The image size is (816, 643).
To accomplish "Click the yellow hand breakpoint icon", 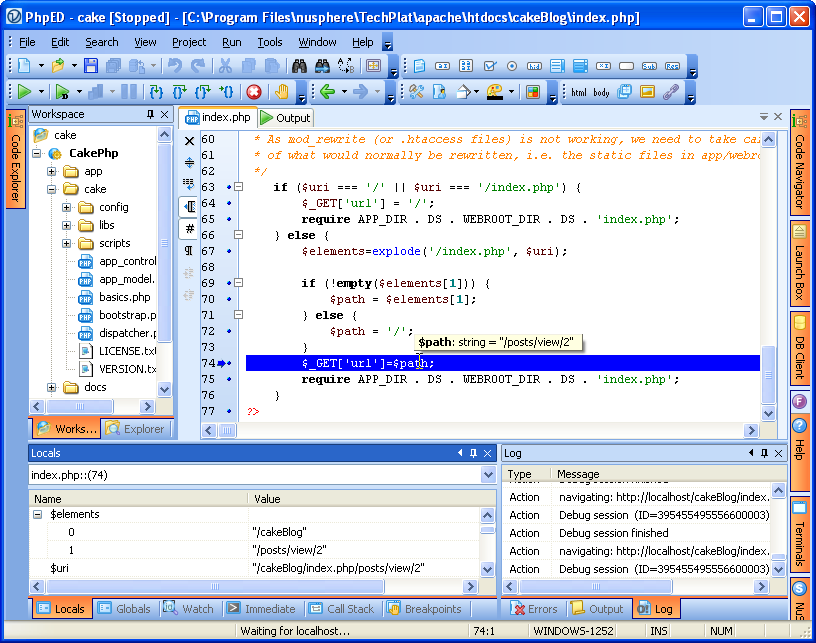I will point(282,92).
